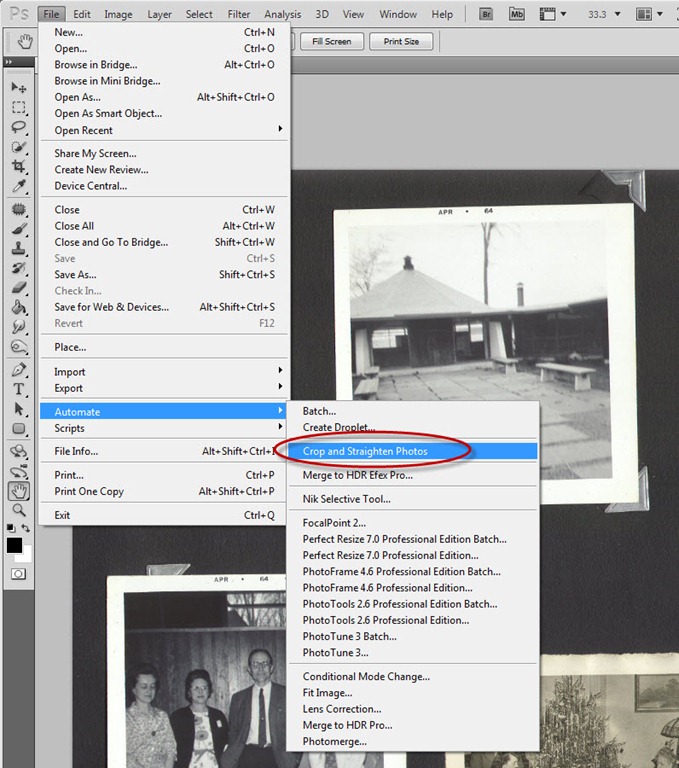Select the Eraser tool
Viewport: 679px width, 768px height.
tap(19, 288)
